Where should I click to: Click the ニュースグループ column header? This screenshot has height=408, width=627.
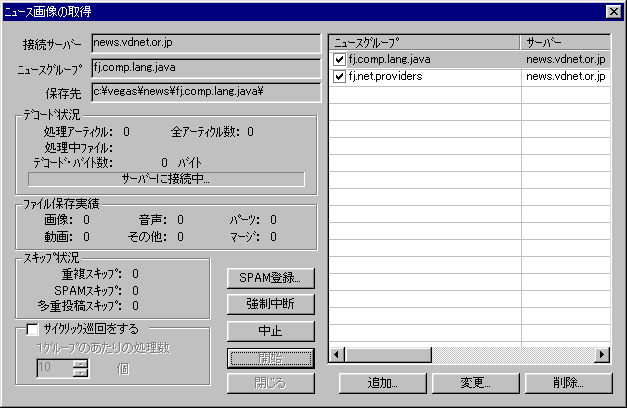point(425,42)
